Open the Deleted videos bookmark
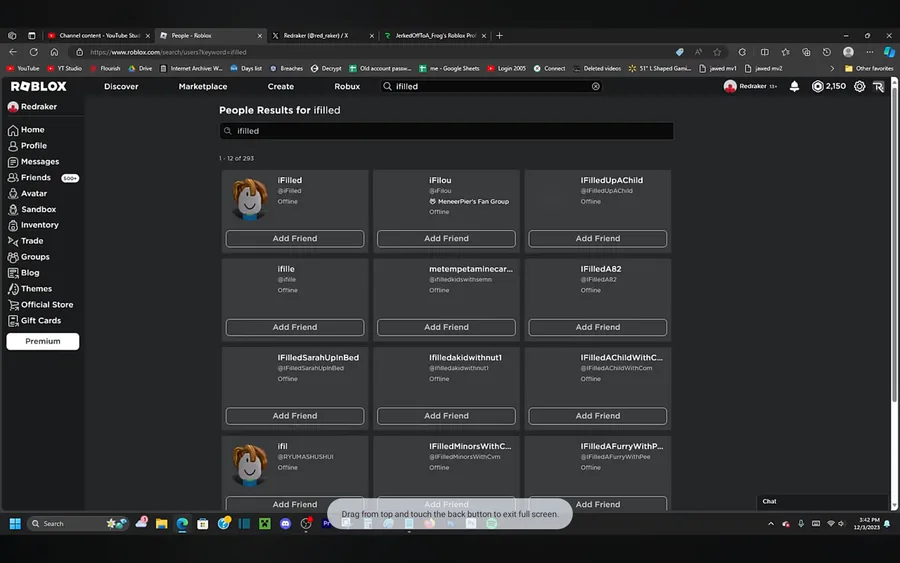The image size is (900, 563). click(x=597, y=68)
